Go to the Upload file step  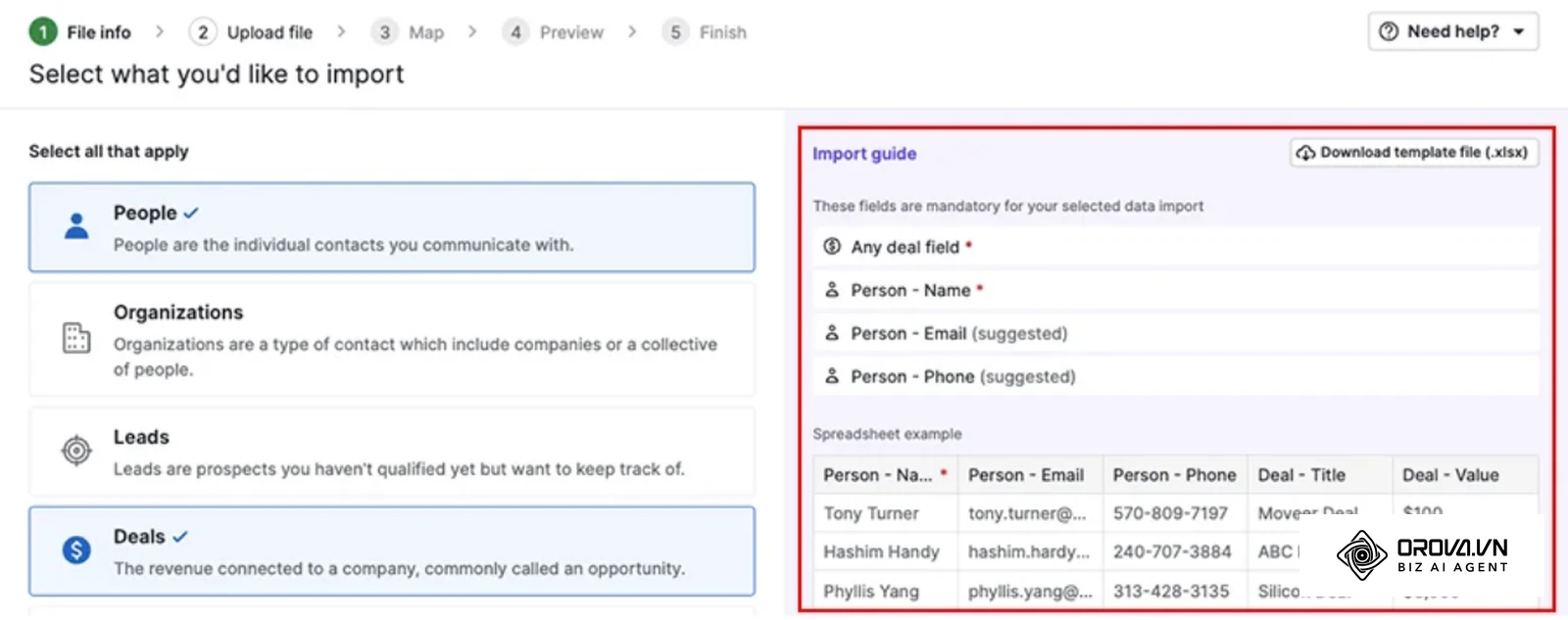[x=251, y=32]
